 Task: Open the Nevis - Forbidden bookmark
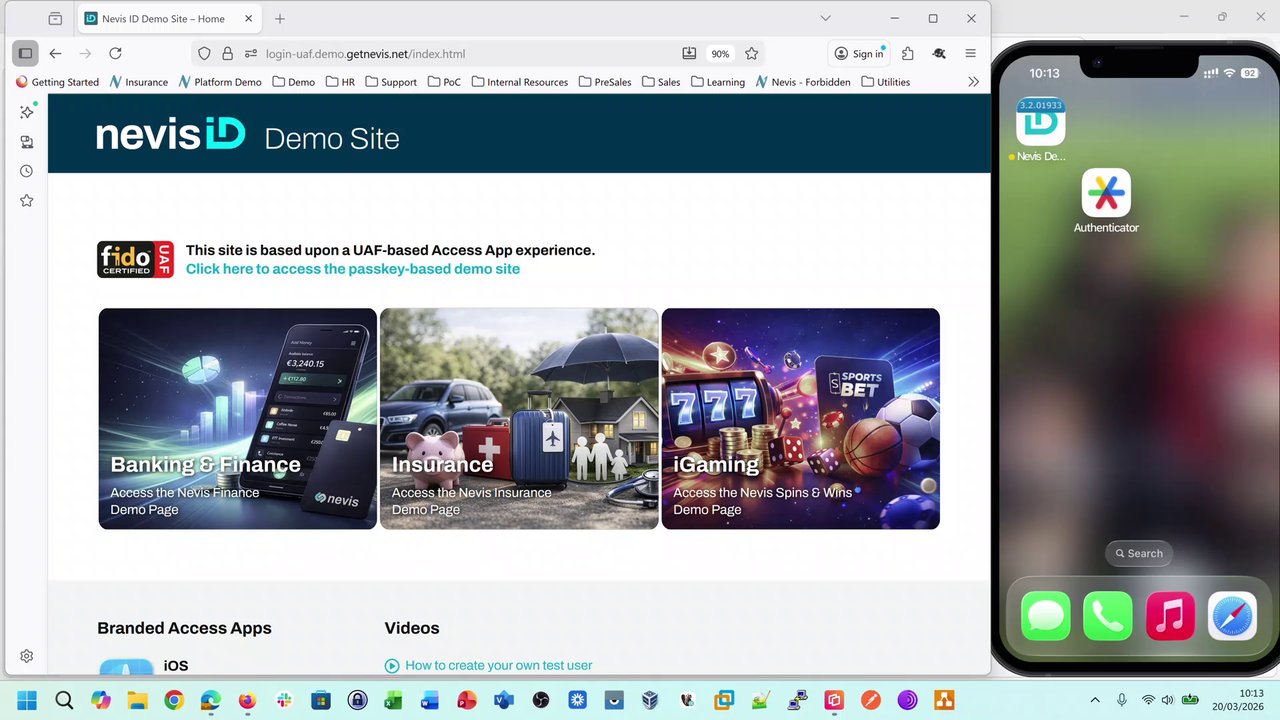click(803, 82)
